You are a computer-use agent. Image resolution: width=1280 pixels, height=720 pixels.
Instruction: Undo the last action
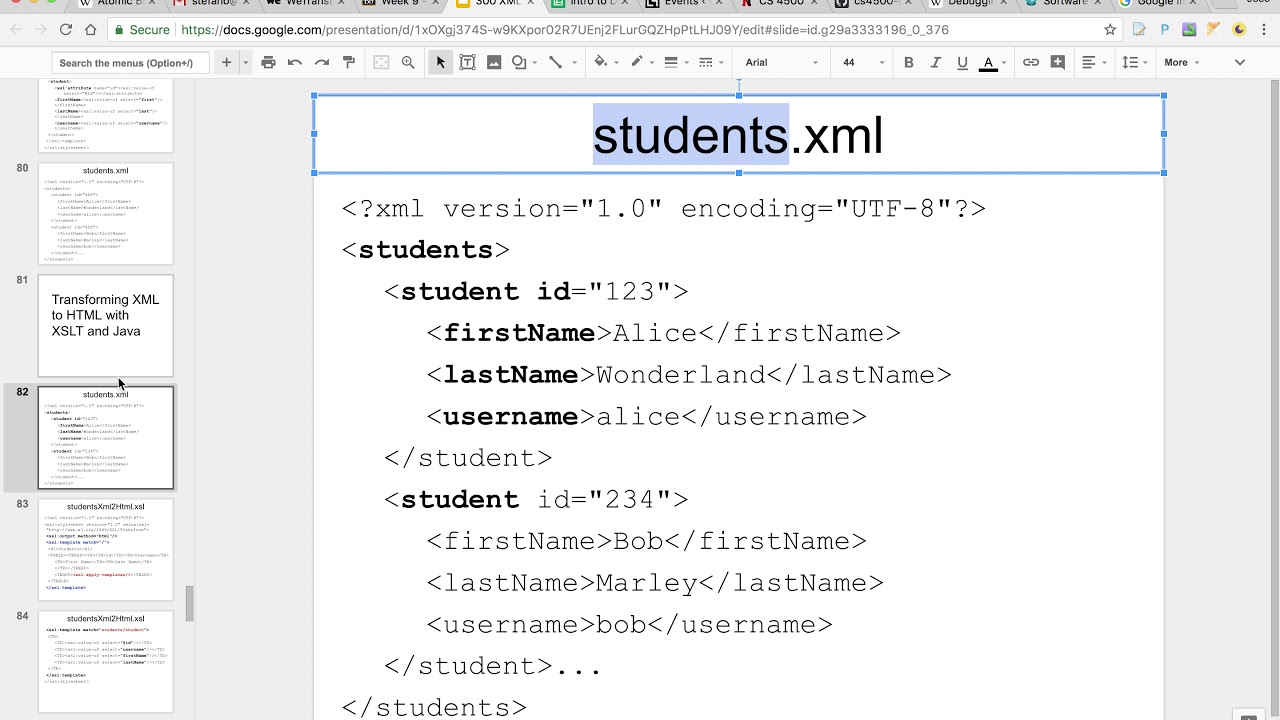(x=295, y=62)
